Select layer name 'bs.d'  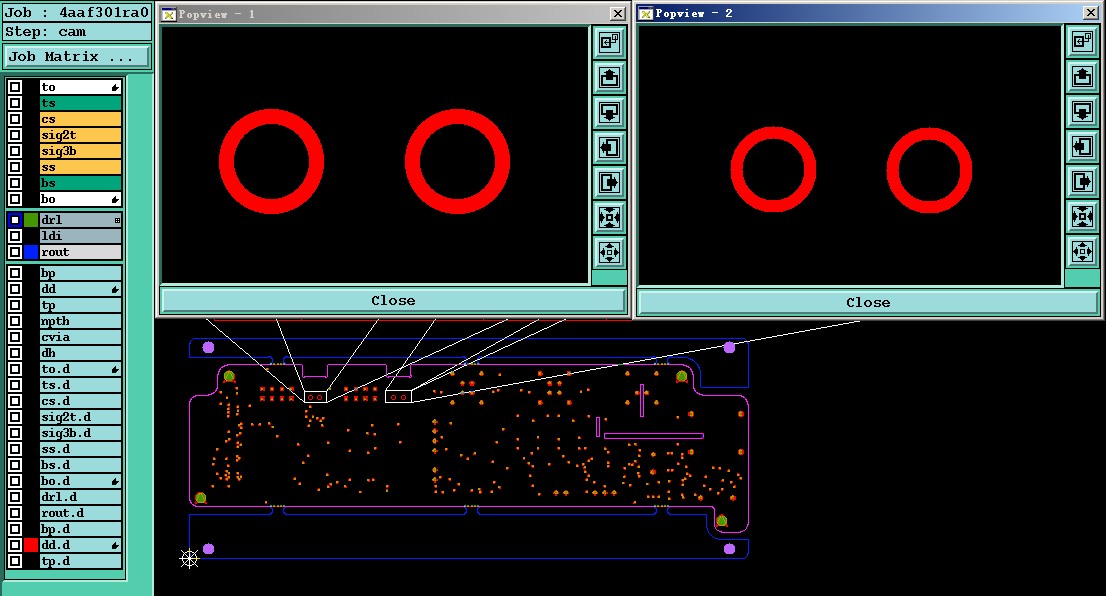click(80, 465)
